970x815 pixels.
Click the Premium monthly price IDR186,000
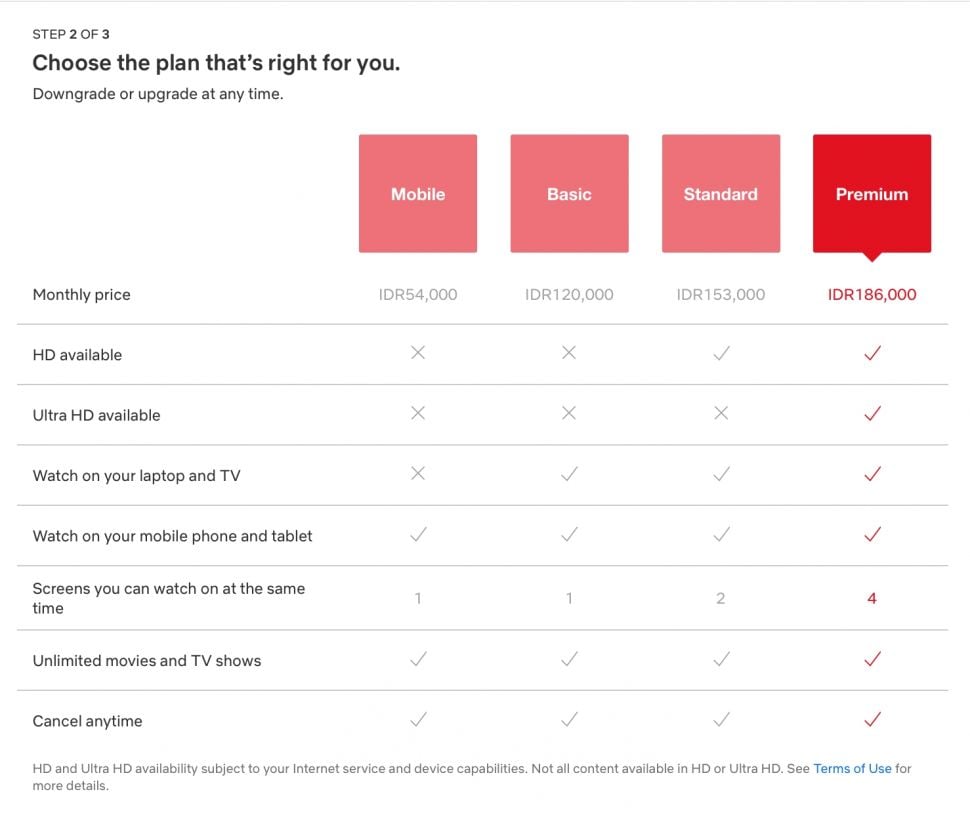[871, 294]
